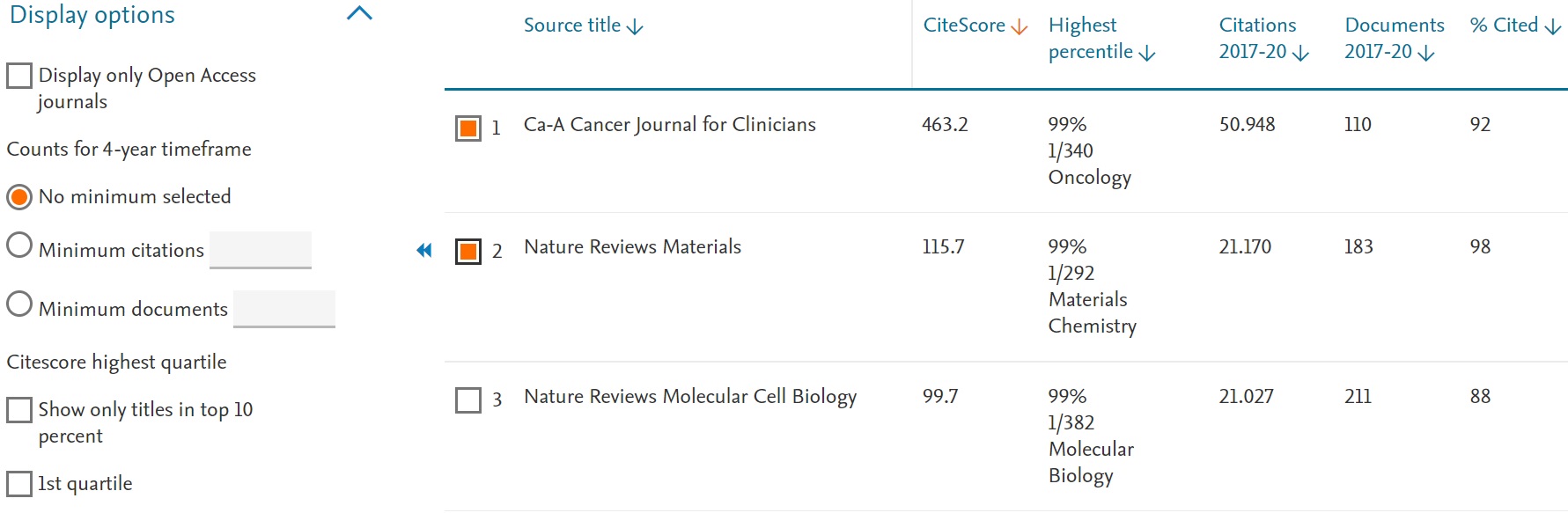The image size is (1568, 513).
Task: Sort by Source title arrow icon
Action: [x=635, y=27]
